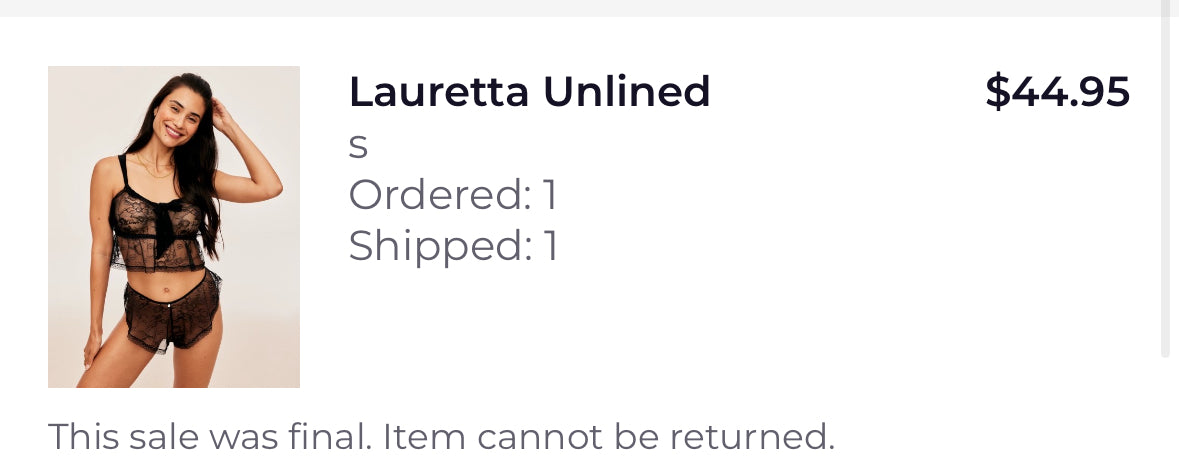This screenshot has width=1179, height=476.
Task: Click the Shipped: 1 quantity line
Action: tap(452, 246)
